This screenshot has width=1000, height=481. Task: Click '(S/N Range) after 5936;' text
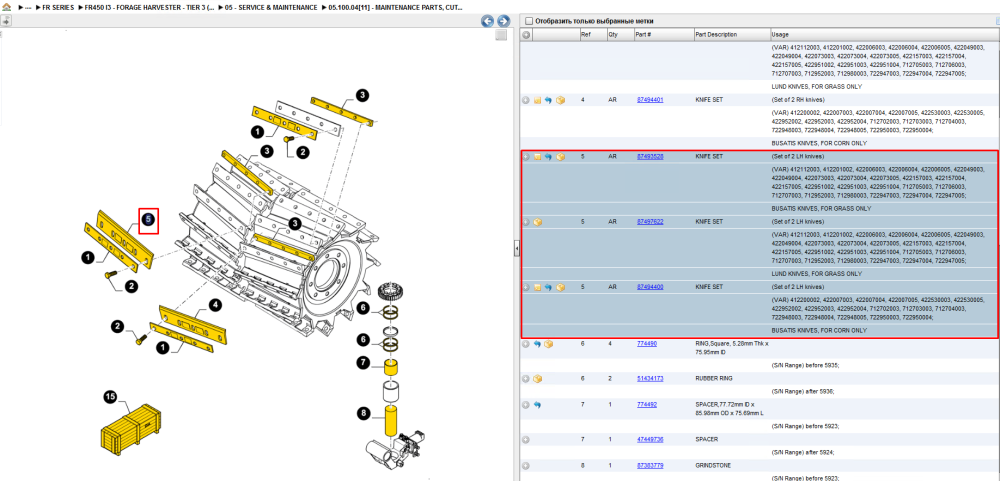[x=803, y=391]
